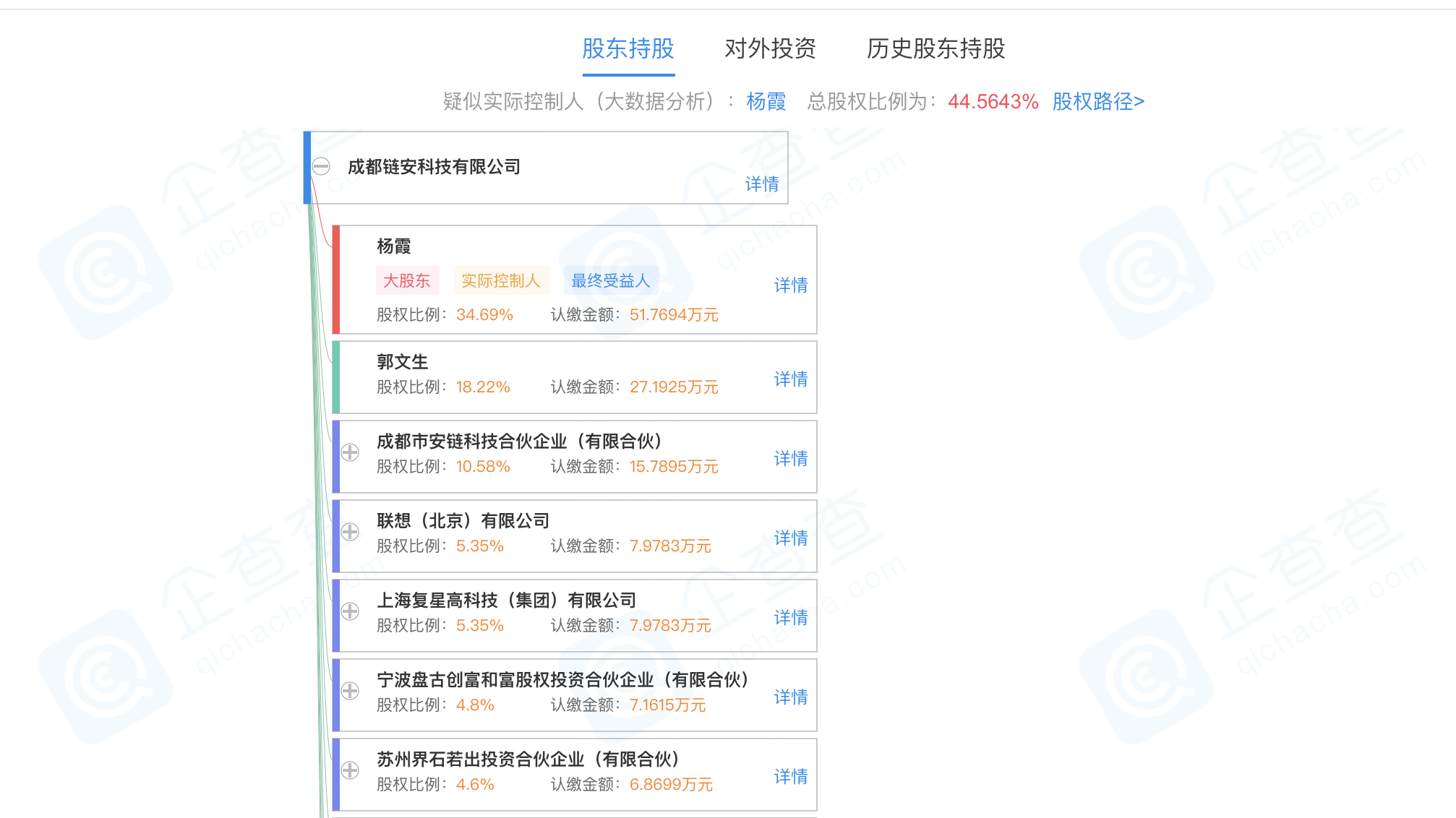
Task: Click subscribed amount 15.7895万元
Action: pos(674,467)
